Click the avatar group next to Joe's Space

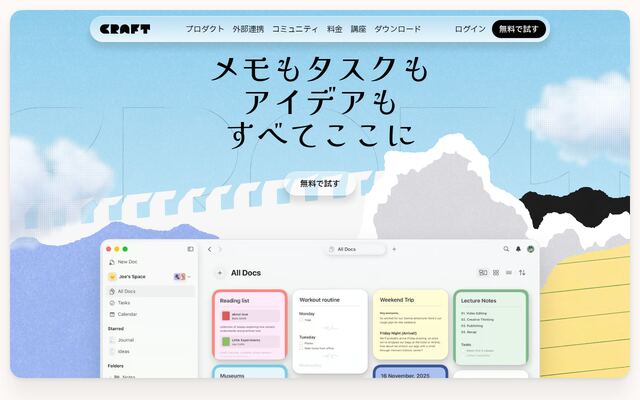pos(180,277)
